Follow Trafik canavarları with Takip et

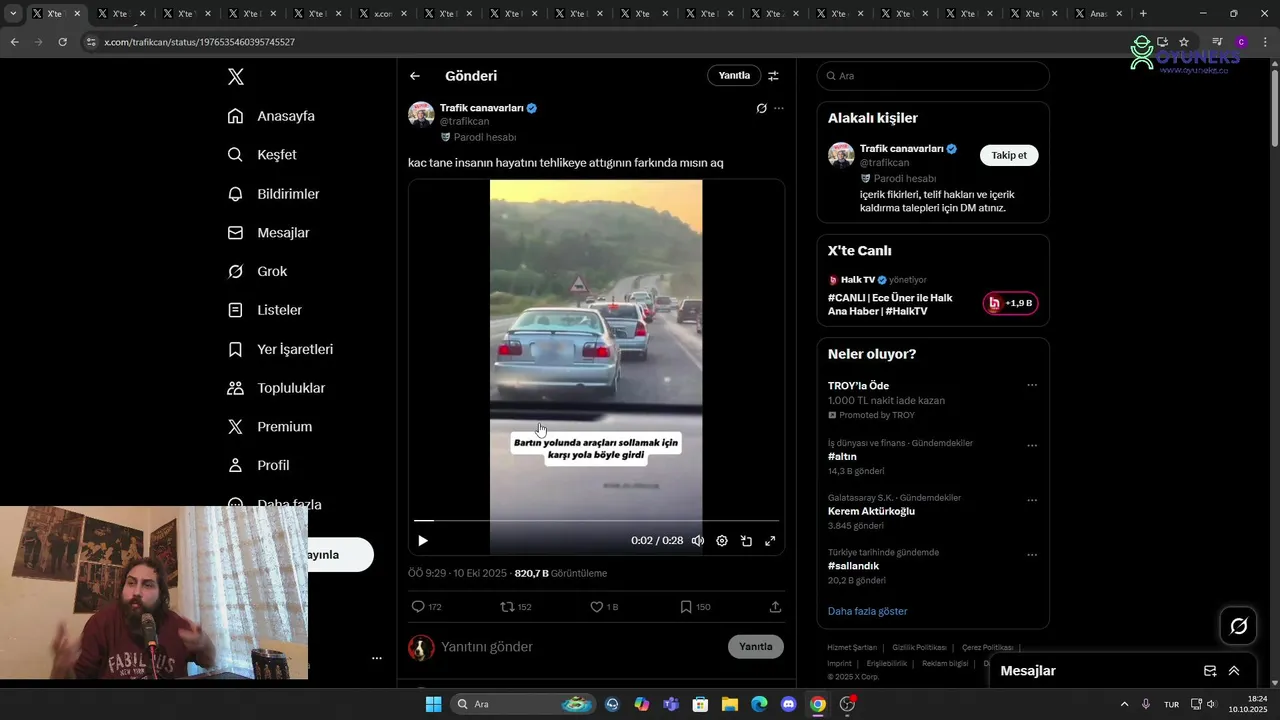pos(1009,155)
